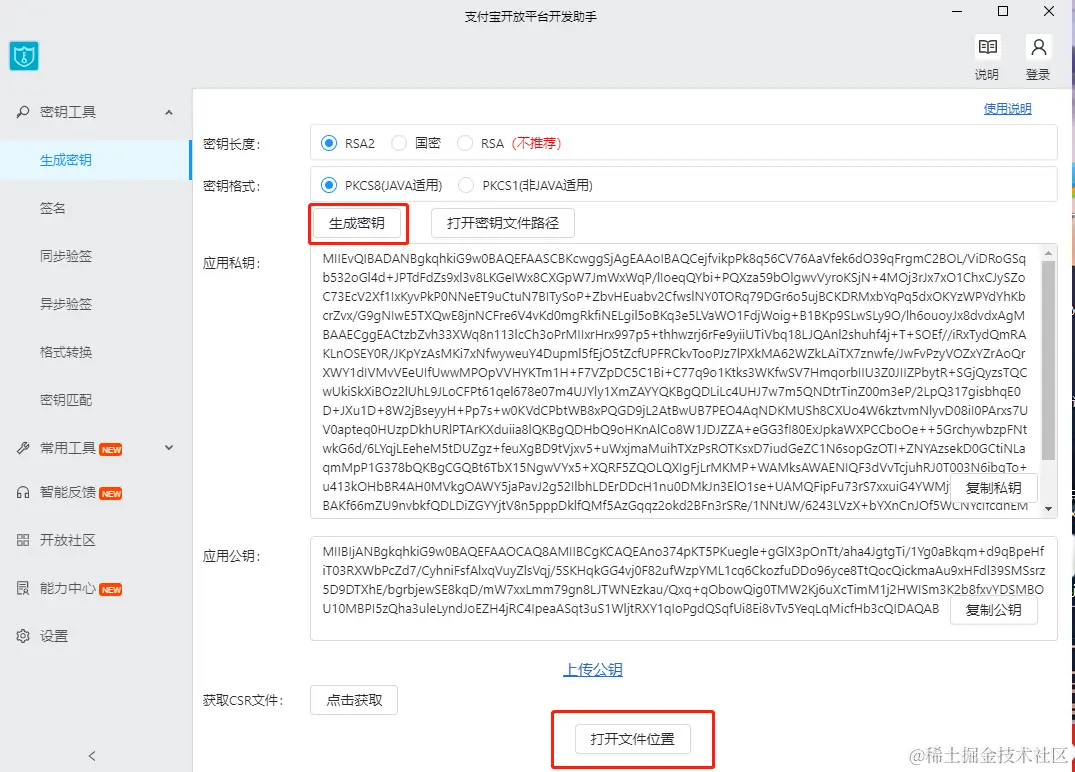
Task: Click the 获取CSR文件 label
Action: coord(243,700)
